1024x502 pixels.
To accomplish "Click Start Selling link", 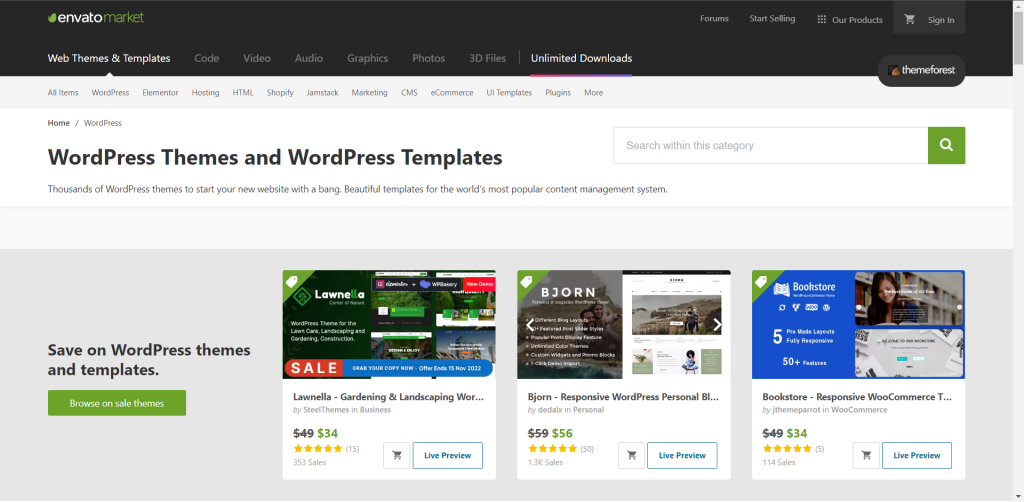I will (772, 19).
